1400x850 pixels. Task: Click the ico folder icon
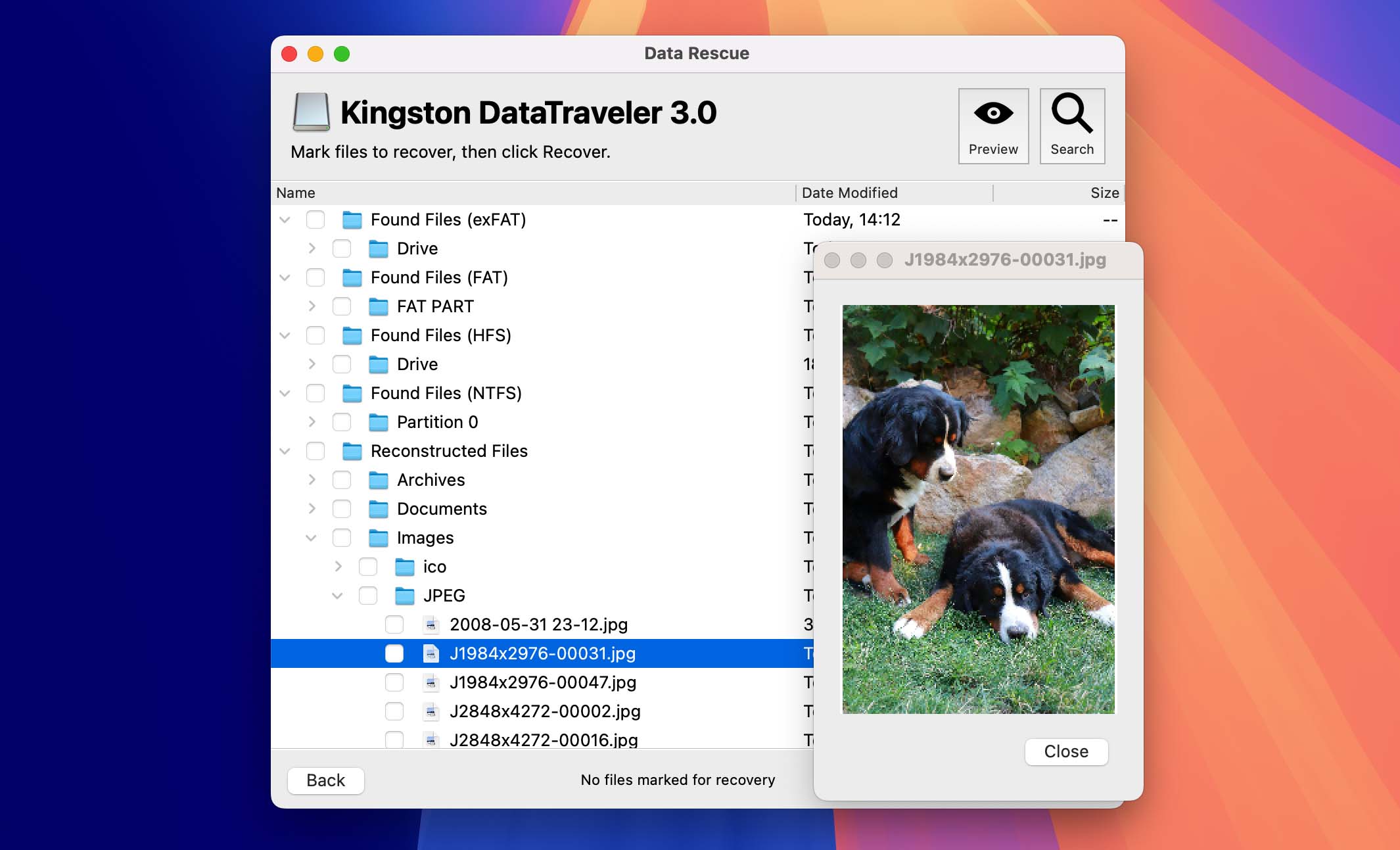point(405,567)
